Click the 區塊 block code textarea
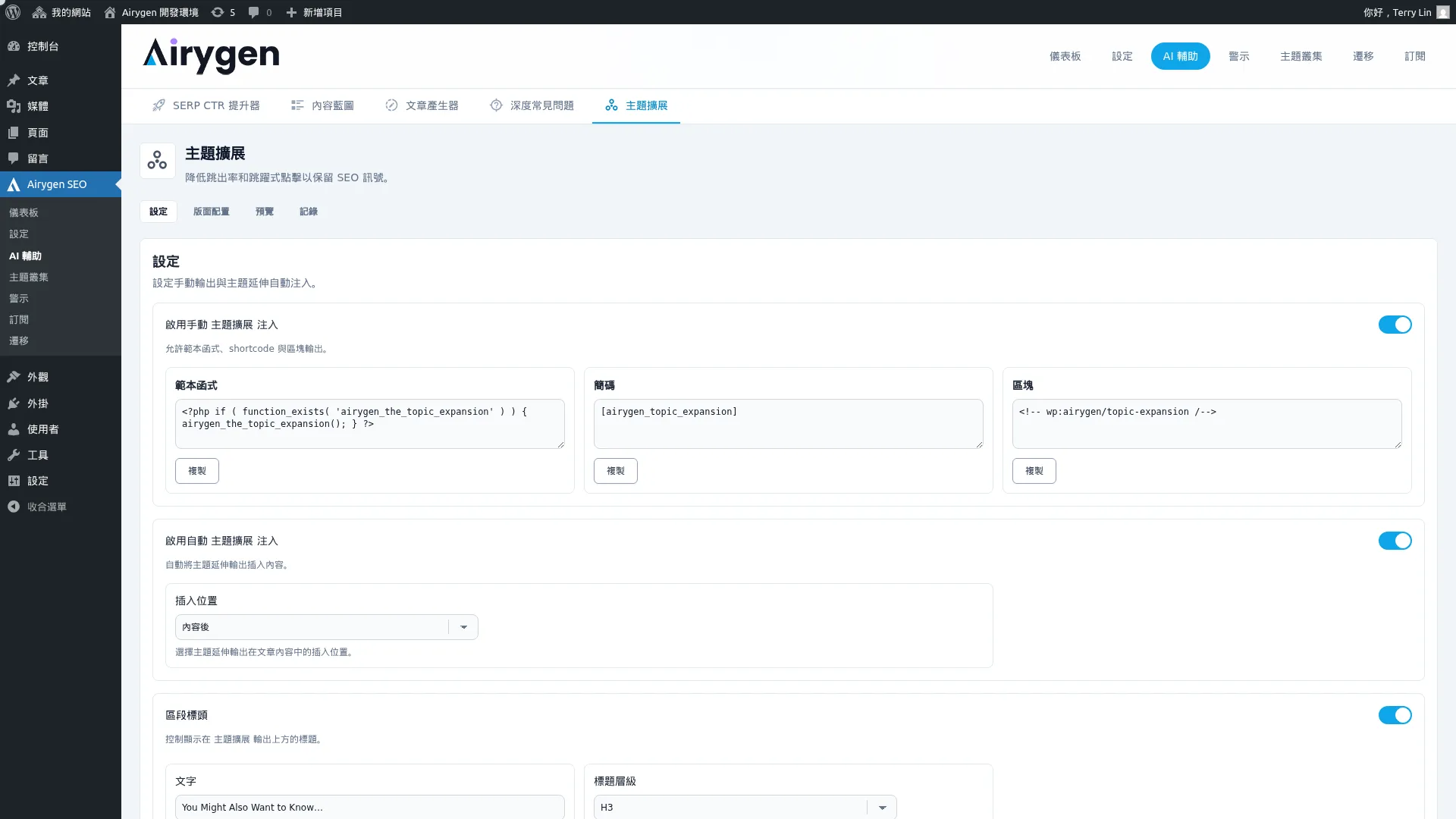Viewport: 1456px width, 819px height. (1207, 424)
